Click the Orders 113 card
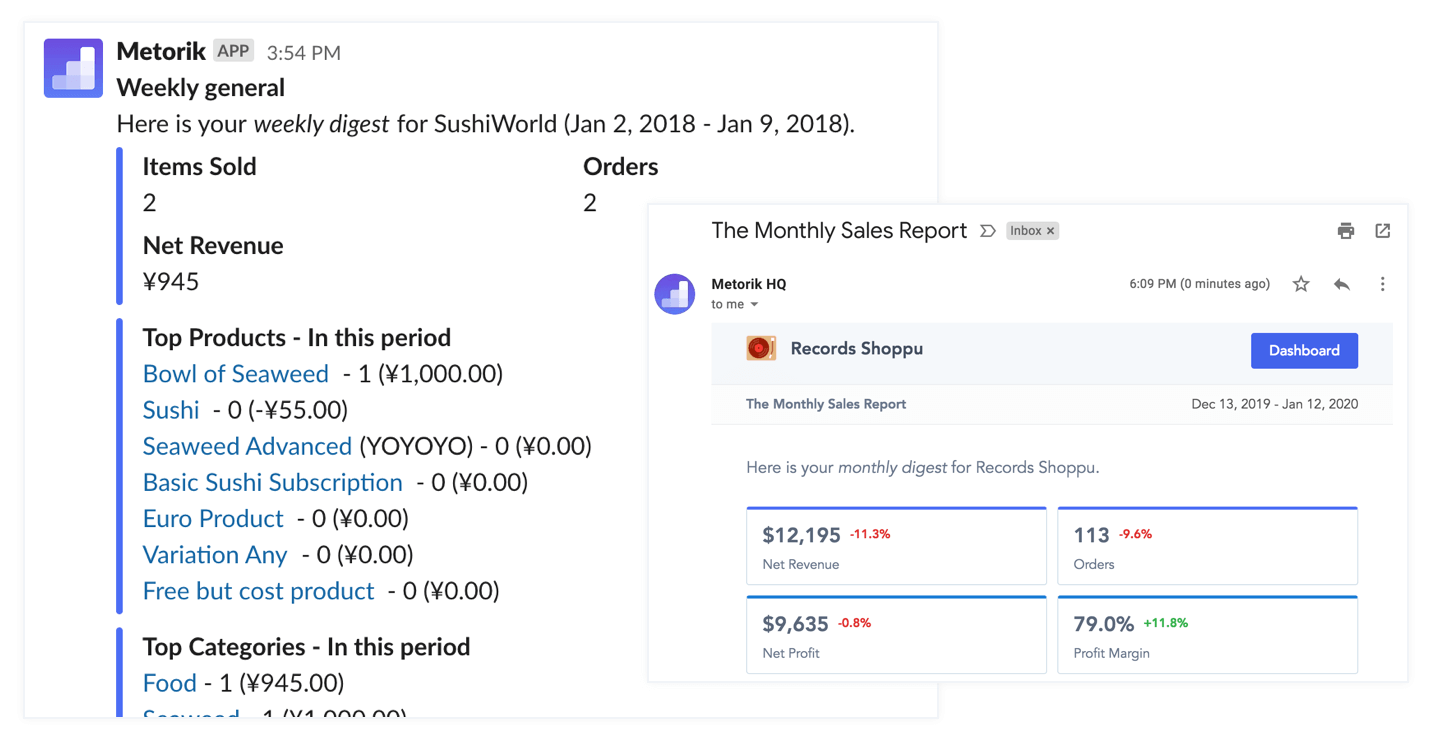The width and height of the screenshot is (1432, 748). click(x=1207, y=546)
